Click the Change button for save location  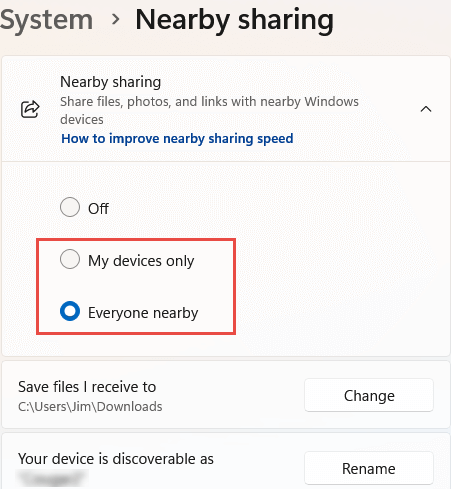click(369, 395)
